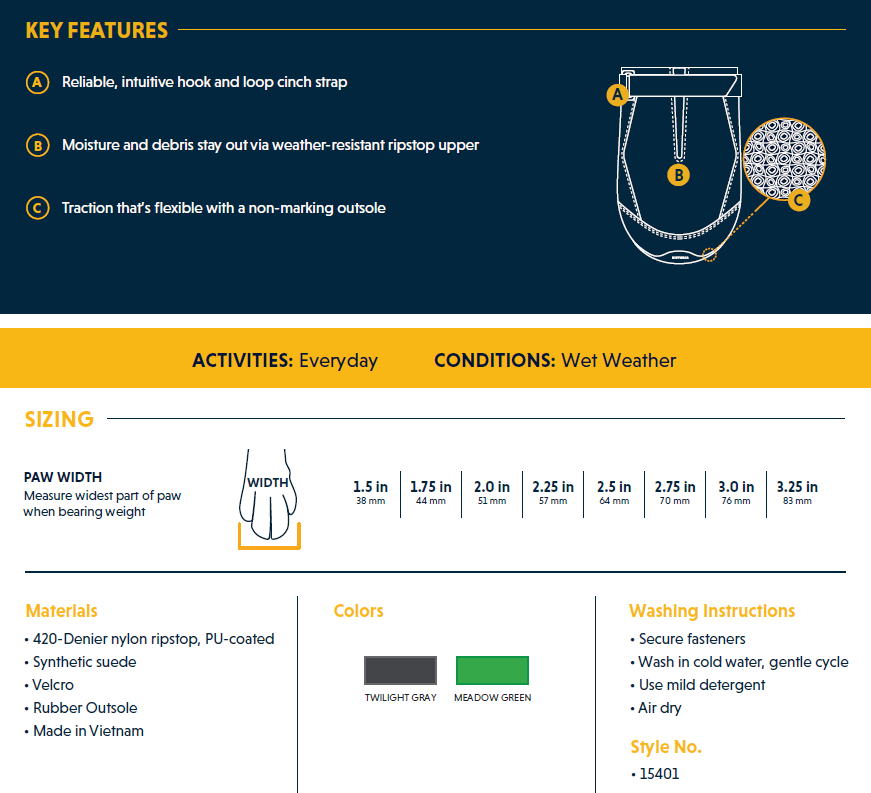Click the KEY FEATURES heading
Viewport: 871px width, 793px height.
[97, 31]
